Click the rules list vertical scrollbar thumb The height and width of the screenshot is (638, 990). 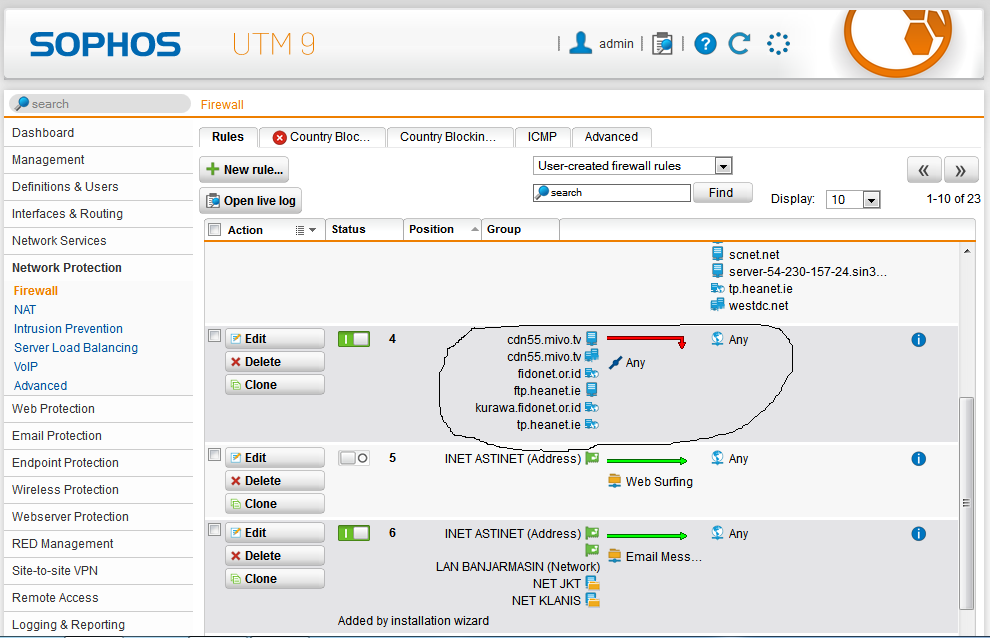(x=966, y=503)
